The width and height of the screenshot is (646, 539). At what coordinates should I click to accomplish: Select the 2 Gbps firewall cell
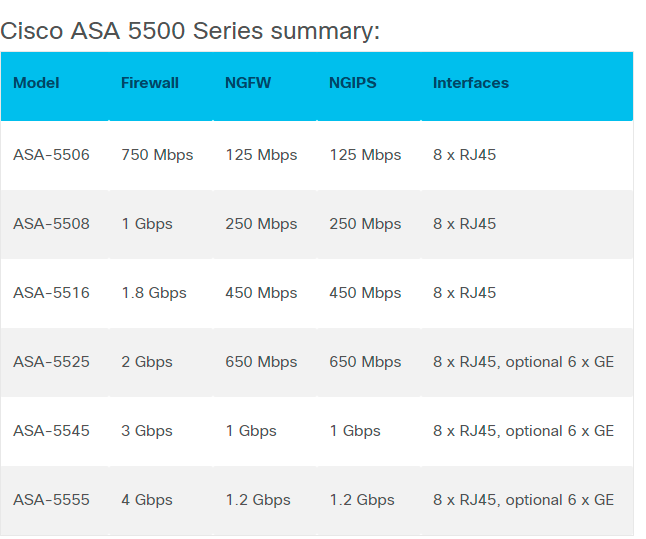click(x=147, y=362)
